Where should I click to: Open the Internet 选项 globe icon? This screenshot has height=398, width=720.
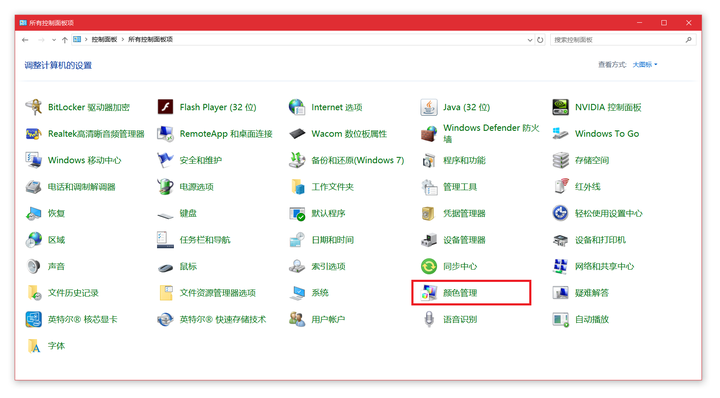297,107
